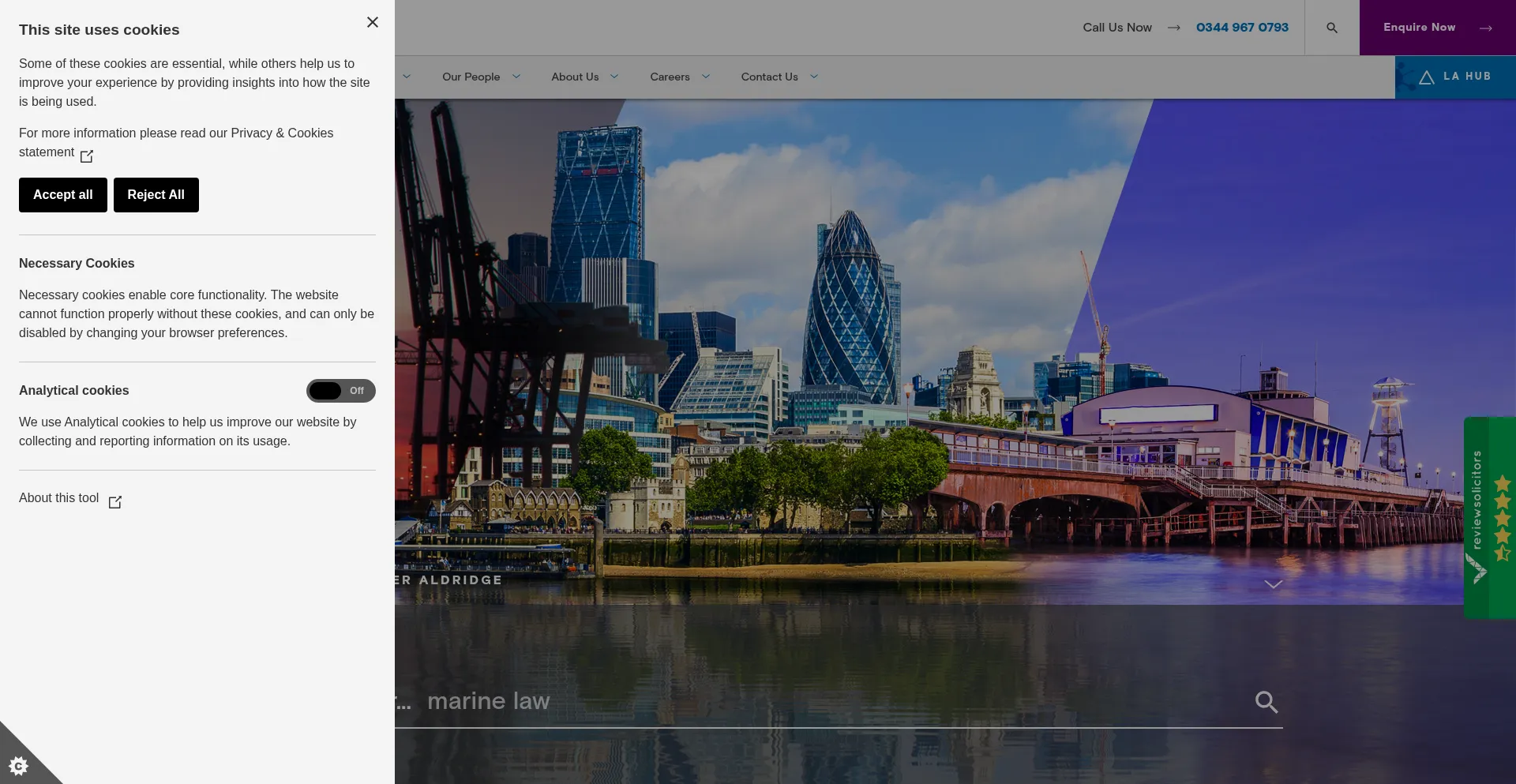Image resolution: width=1516 pixels, height=784 pixels.
Task: Click the scroll-down chevron on hero image
Action: 1273,584
